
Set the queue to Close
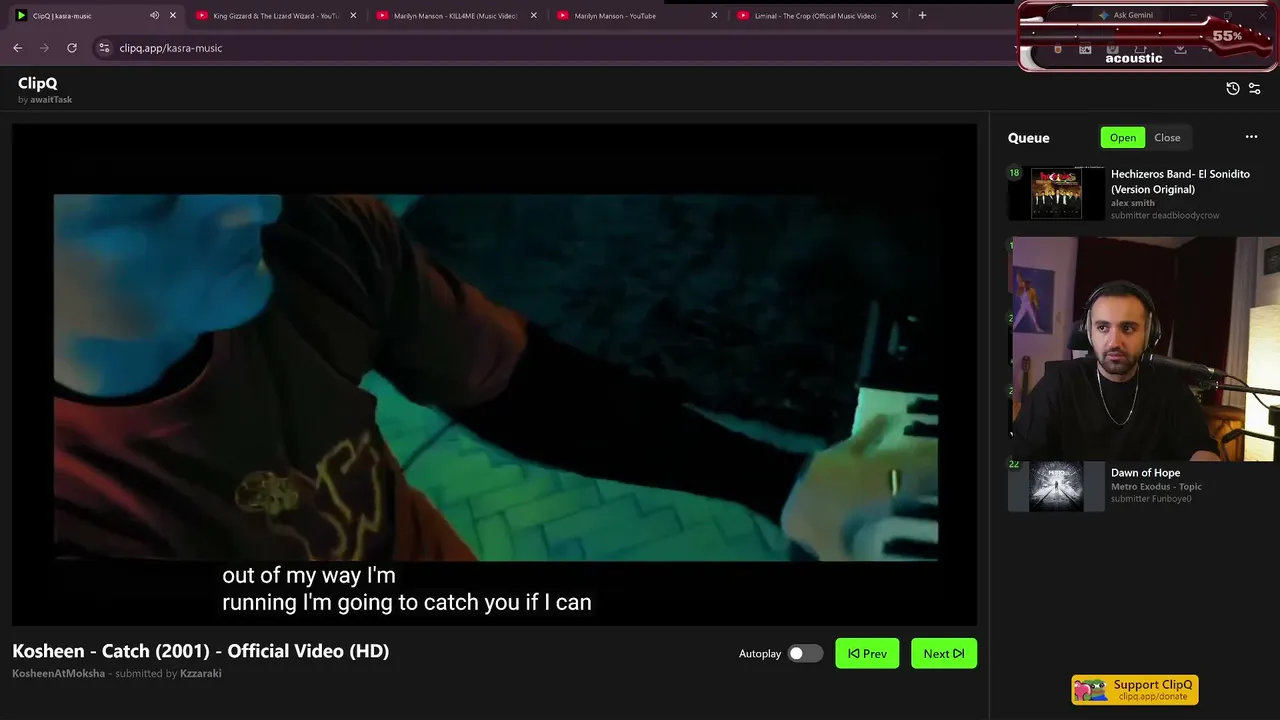click(1167, 138)
